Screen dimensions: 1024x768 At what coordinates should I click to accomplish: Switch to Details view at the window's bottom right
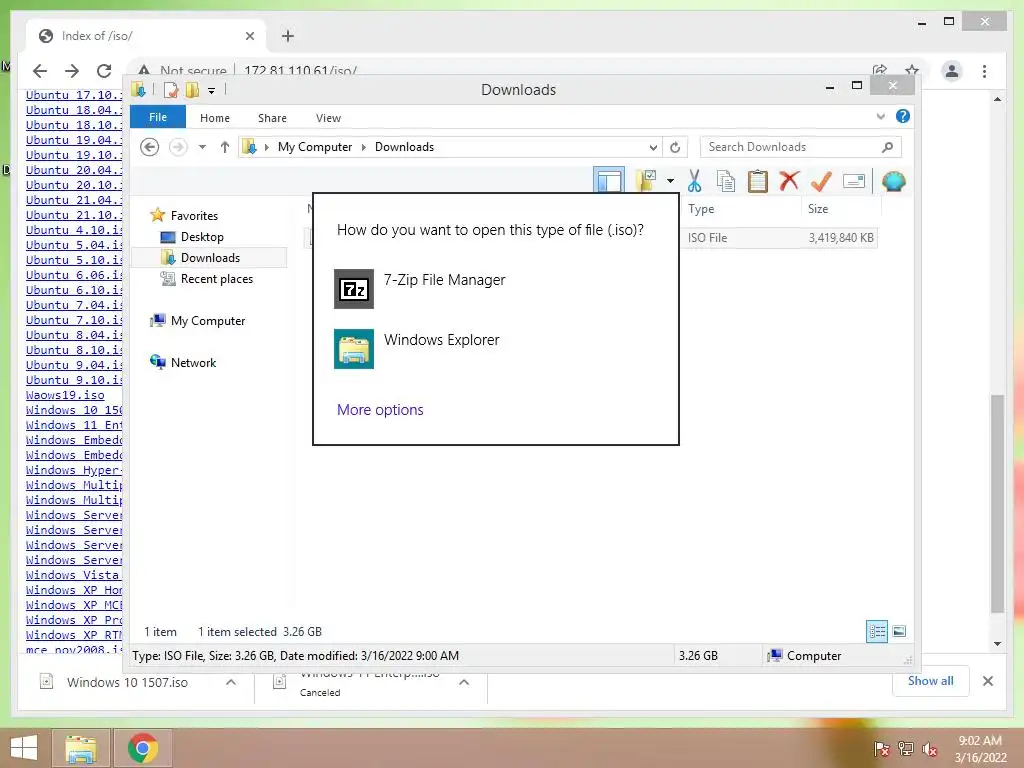tap(877, 631)
